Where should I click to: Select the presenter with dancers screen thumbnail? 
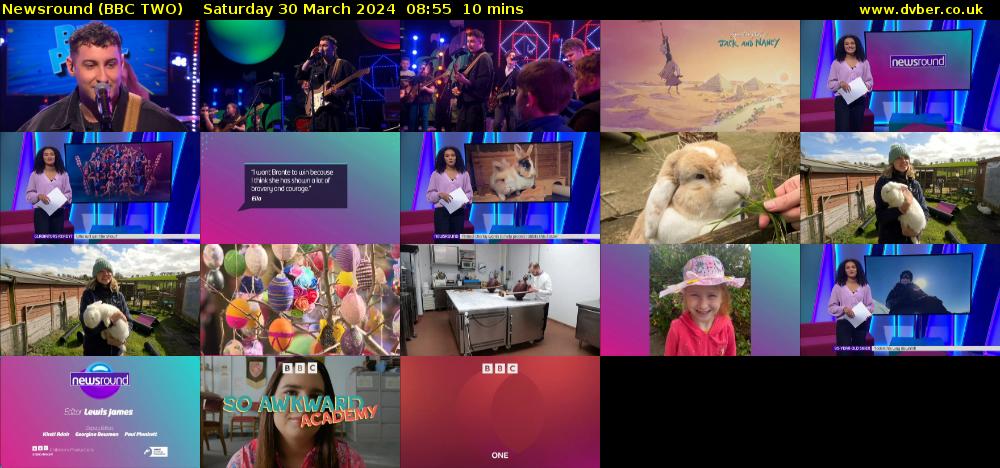99,188
